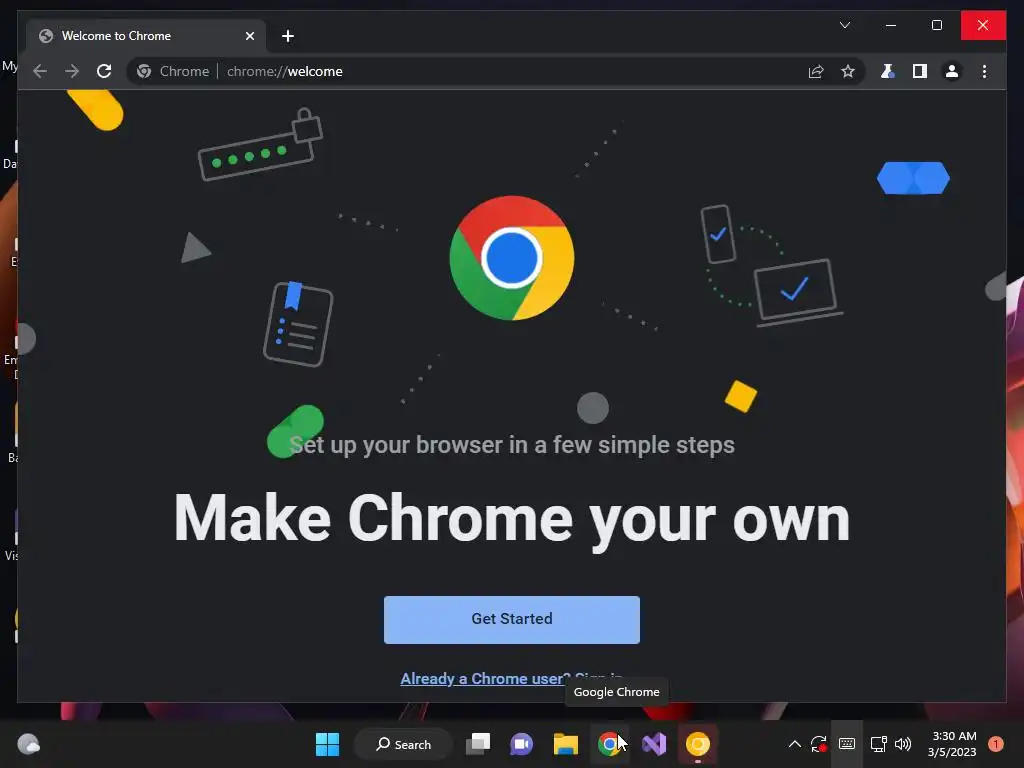Minimize the Chrome window
Viewport: 1024px width, 768px height.
click(x=891, y=25)
